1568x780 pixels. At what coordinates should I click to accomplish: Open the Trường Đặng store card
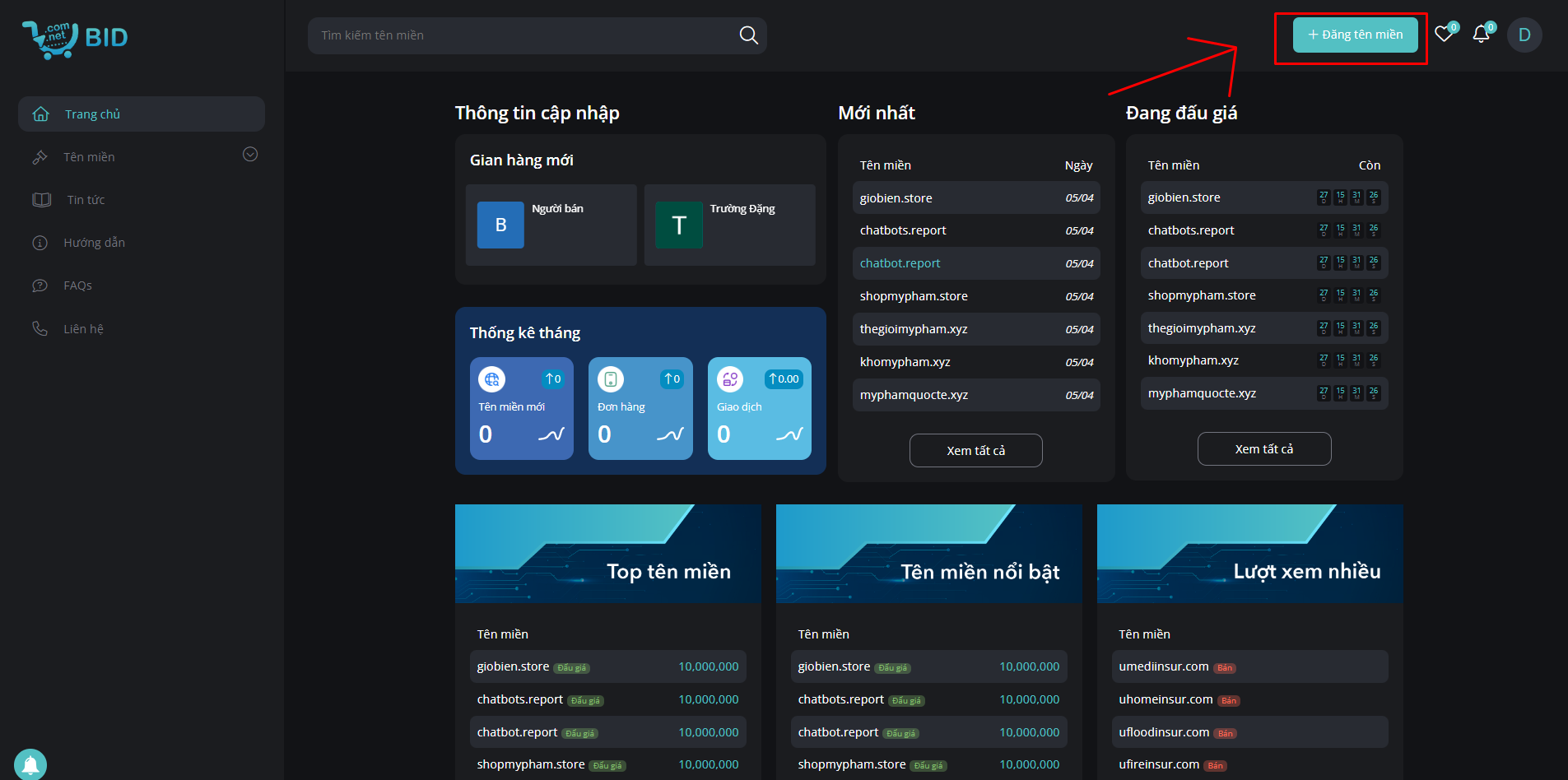click(729, 225)
